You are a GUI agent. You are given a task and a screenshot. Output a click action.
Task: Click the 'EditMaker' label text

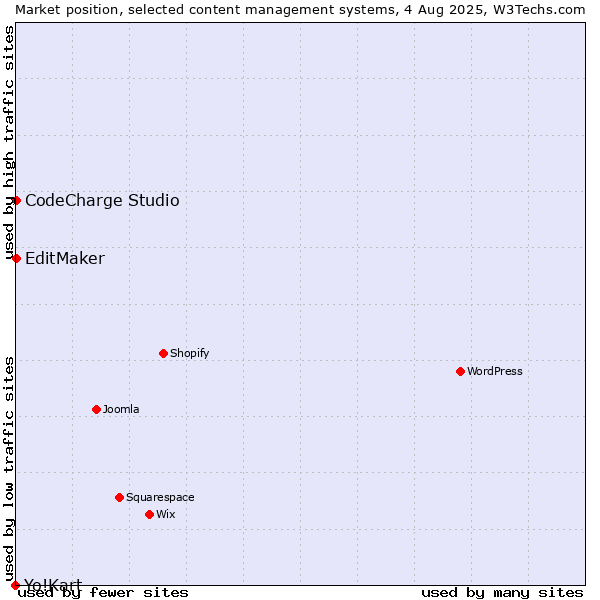[65, 259]
